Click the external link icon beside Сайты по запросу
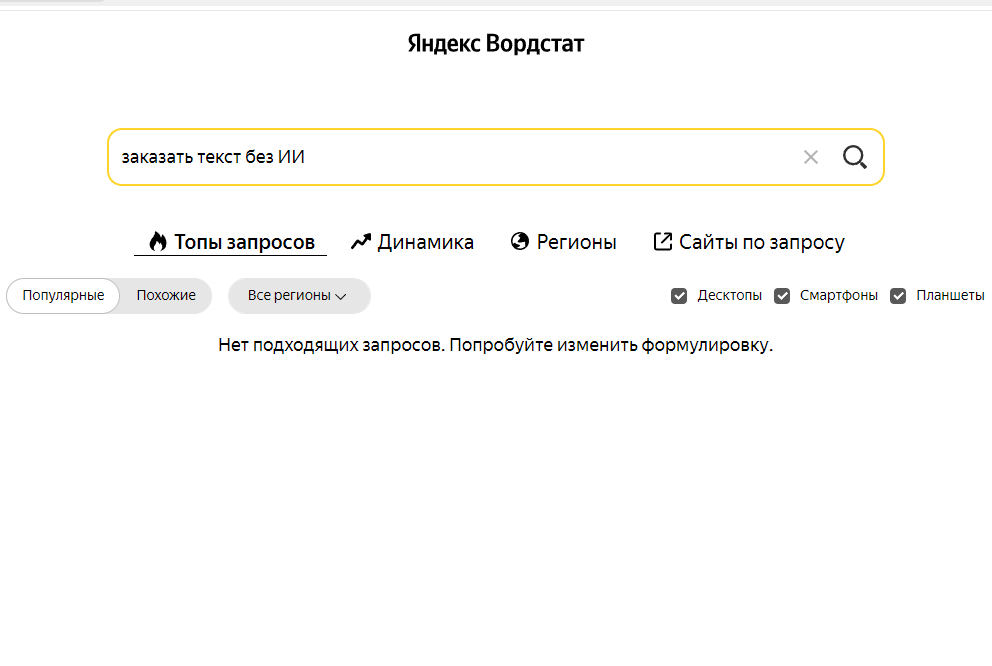This screenshot has height=666, width=992. click(x=662, y=242)
